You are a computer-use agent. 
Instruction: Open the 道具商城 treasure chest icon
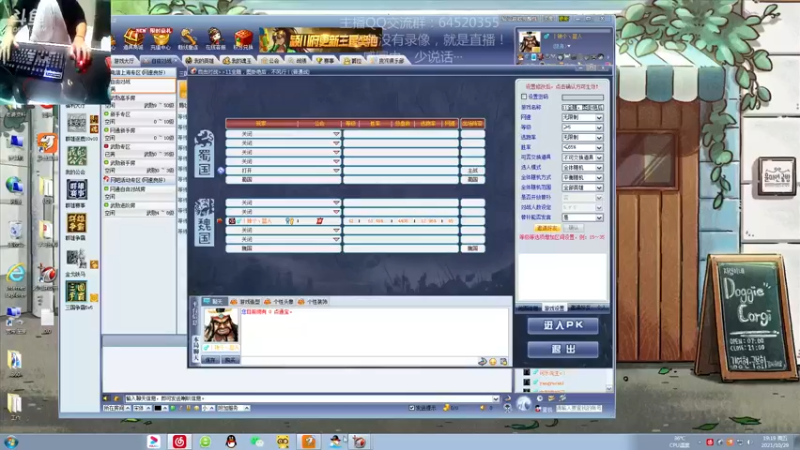click(133, 39)
